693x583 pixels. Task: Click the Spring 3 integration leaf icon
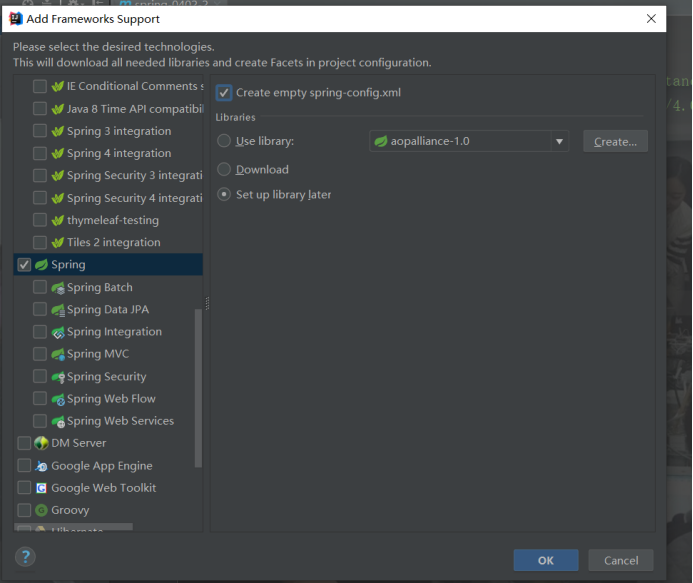[57, 131]
